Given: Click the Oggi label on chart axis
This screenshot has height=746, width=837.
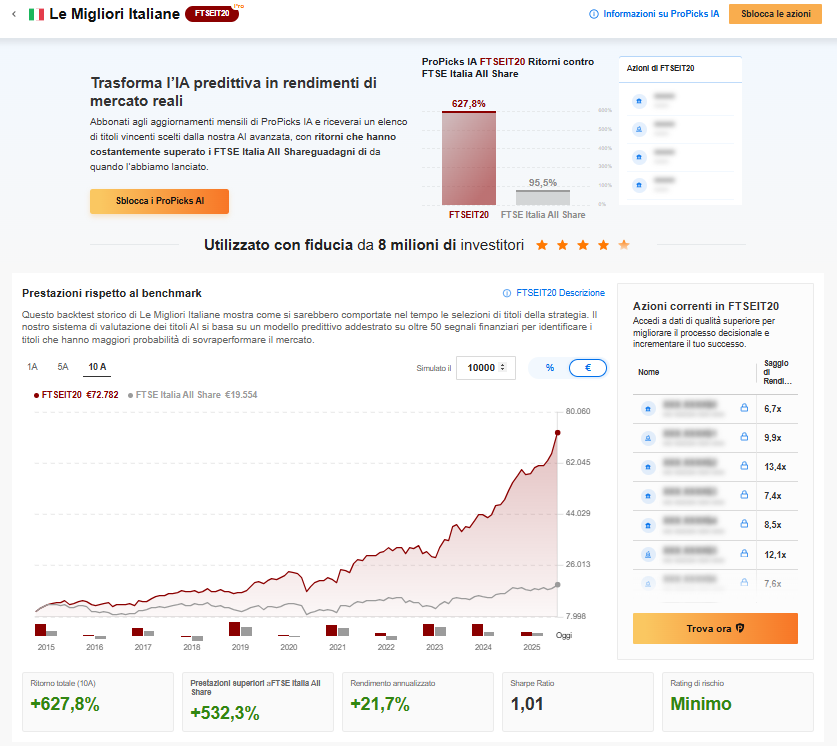Looking at the screenshot, I should [564, 635].
